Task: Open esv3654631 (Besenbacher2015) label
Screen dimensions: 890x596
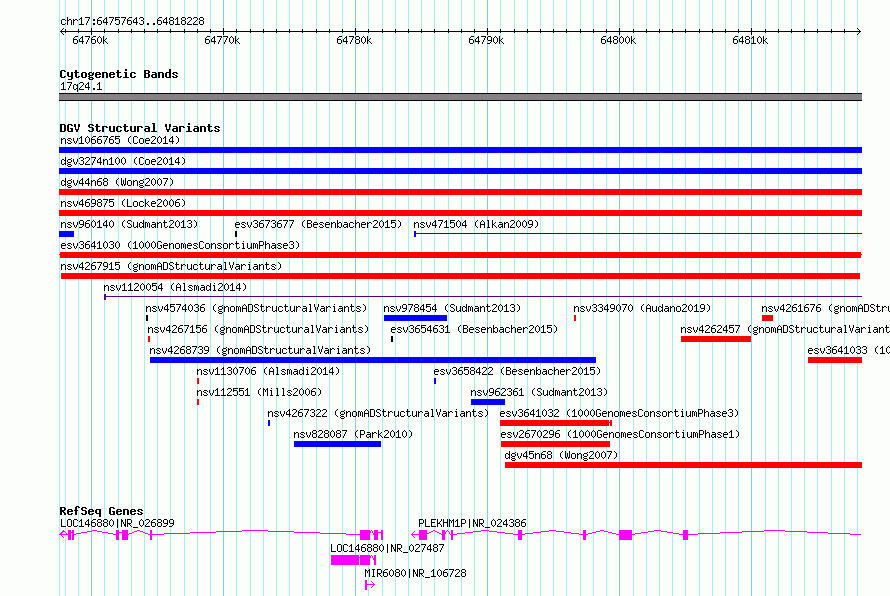Action: click(x=474, y=329)
